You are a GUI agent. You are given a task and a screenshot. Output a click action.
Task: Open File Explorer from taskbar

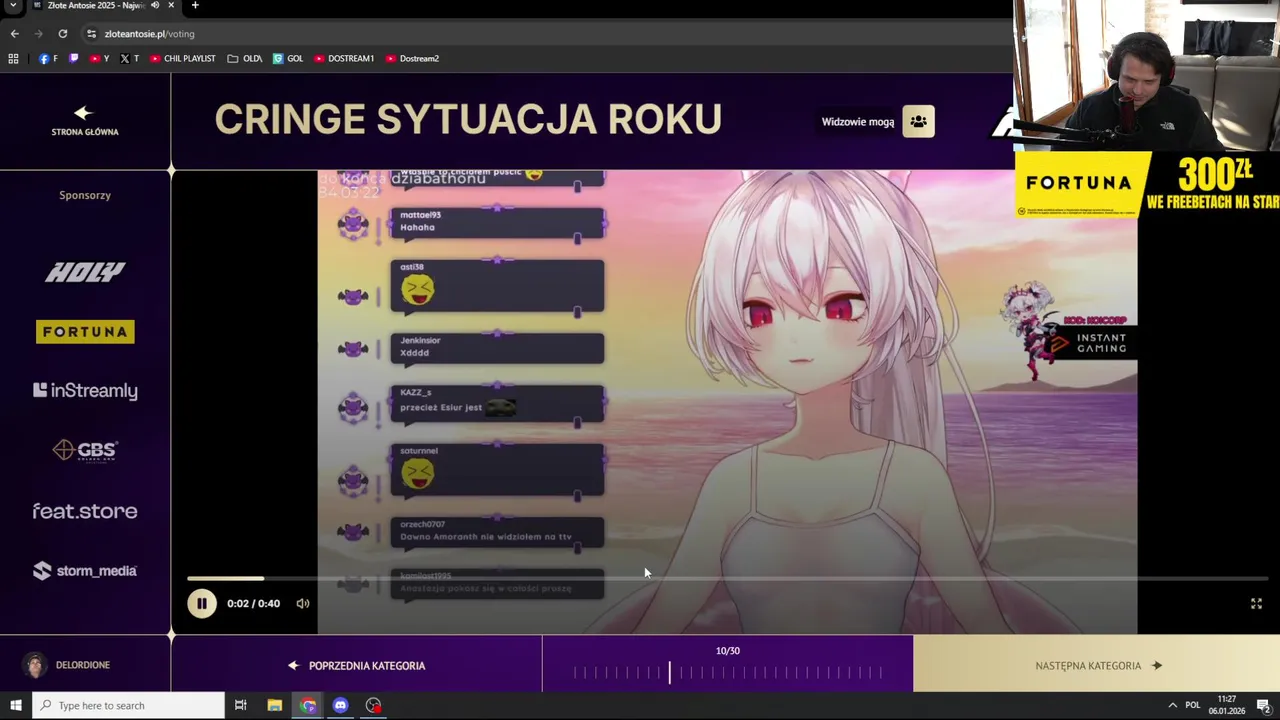pos(274,706)
